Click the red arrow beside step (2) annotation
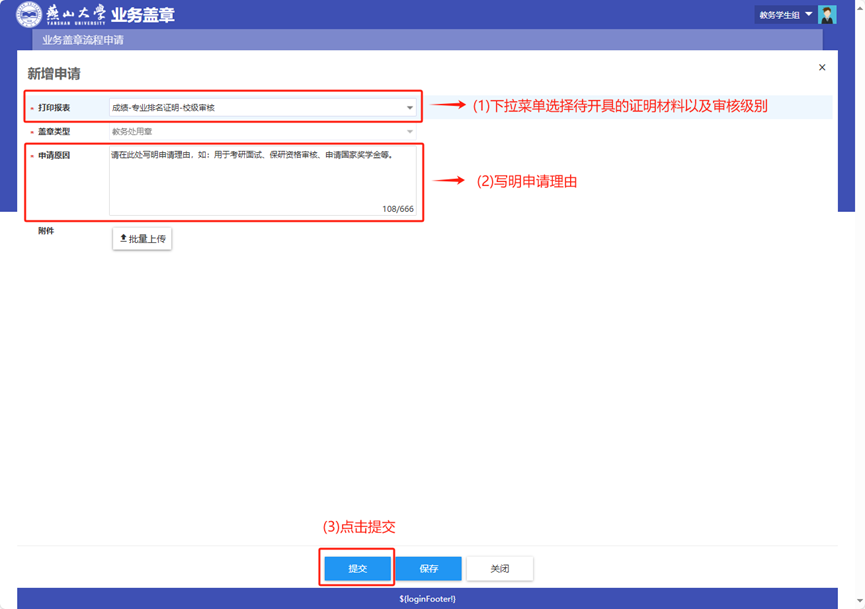Image resolution: width=865 pixels, height=609 pixels. pos(448,181)
